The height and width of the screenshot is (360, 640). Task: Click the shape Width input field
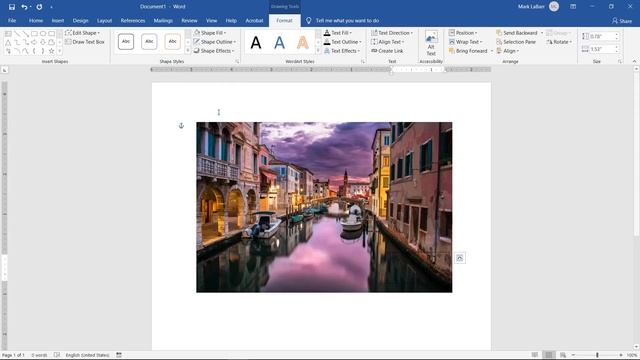(602, 49)
